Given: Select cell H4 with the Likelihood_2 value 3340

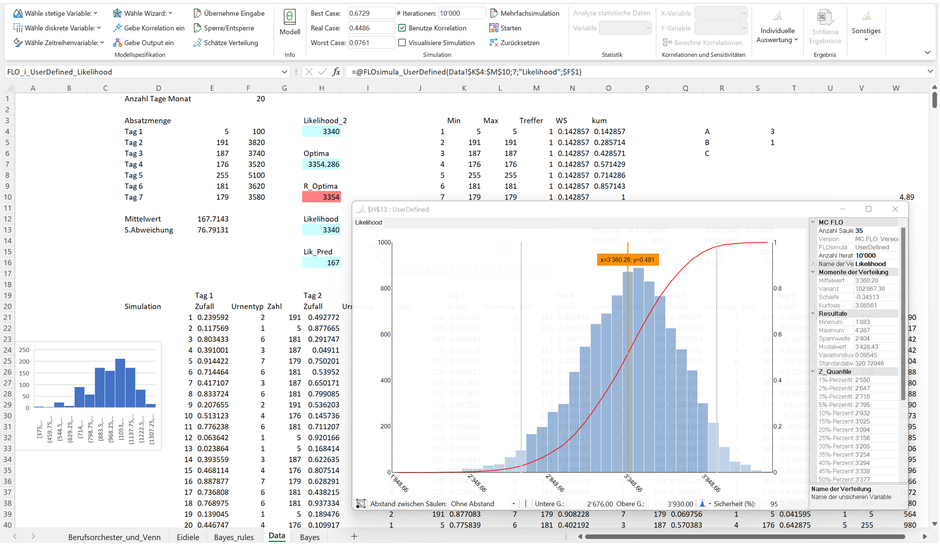Looking at the screenshot, I should (322, 131).
